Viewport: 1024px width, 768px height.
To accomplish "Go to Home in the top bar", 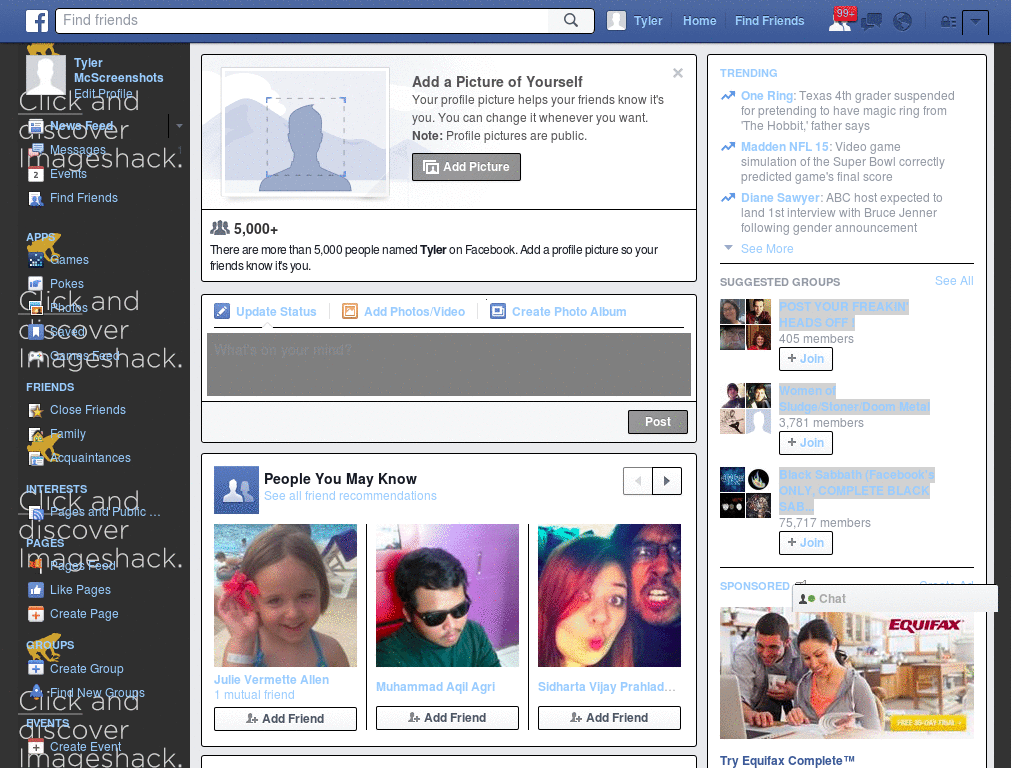I will coord(699,21).
